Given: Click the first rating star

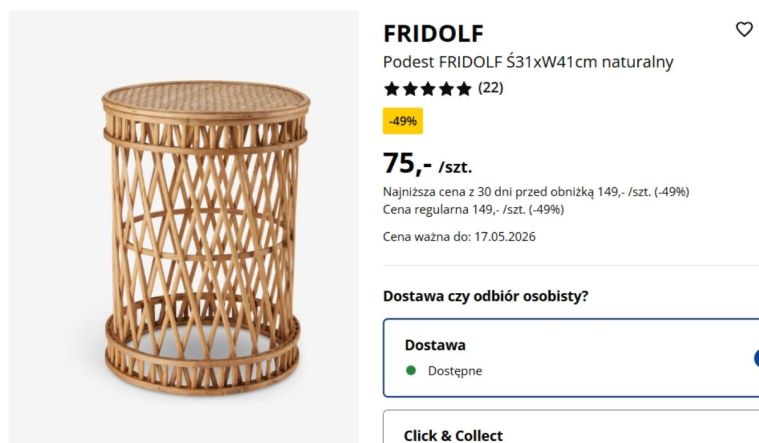Looking at the screenshot, I should (x=392, y=89).
